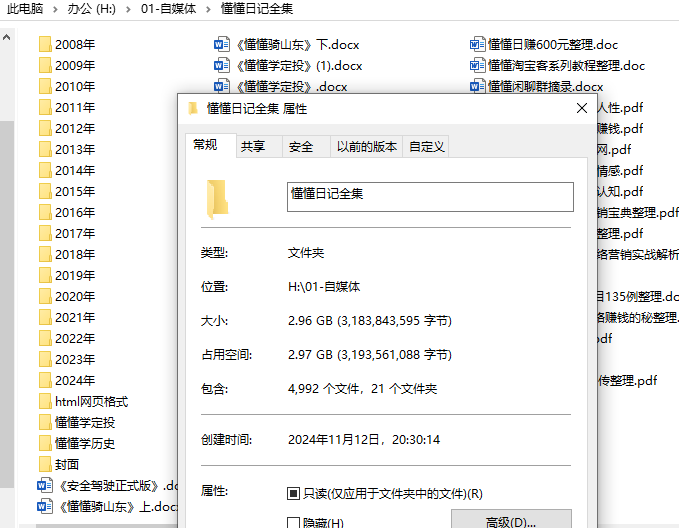This screenshot has width=679, height=528.
Task: Open the 安全 tab in properties
Action: click(x=301, y=146)
